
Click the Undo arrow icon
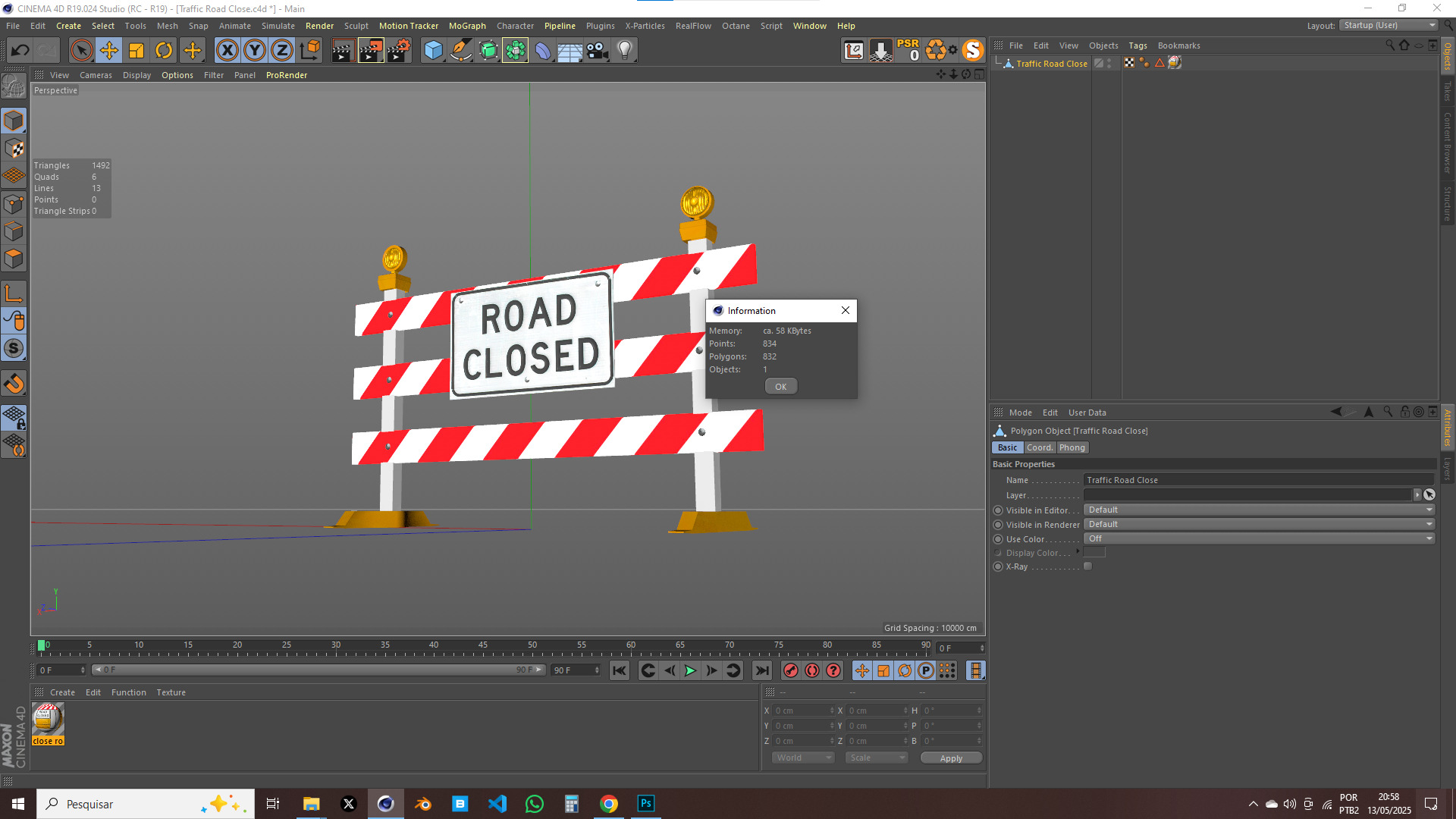pyautogui.click(x=20, y=51)
